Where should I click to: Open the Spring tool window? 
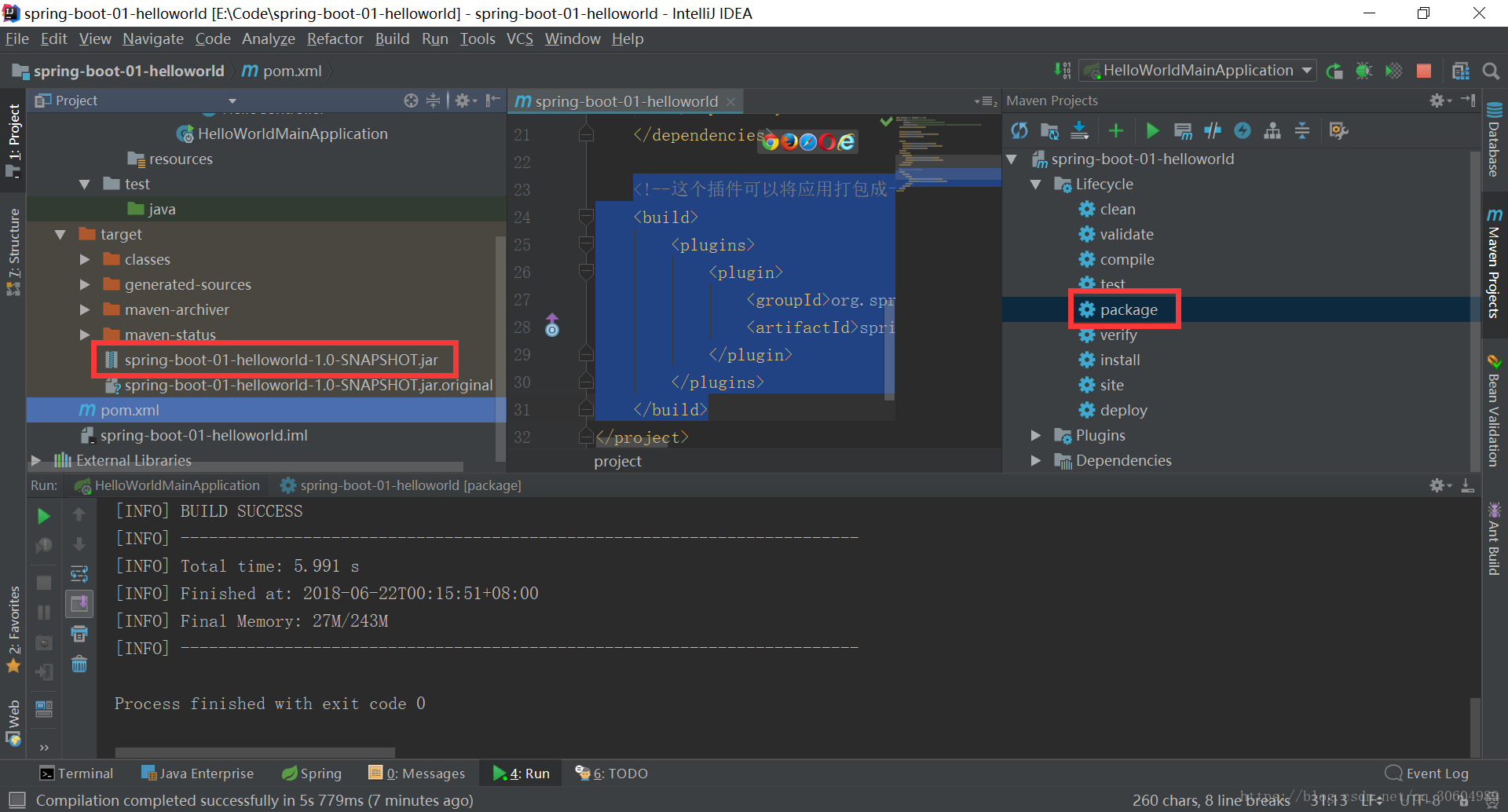click(x=312, y=774)
